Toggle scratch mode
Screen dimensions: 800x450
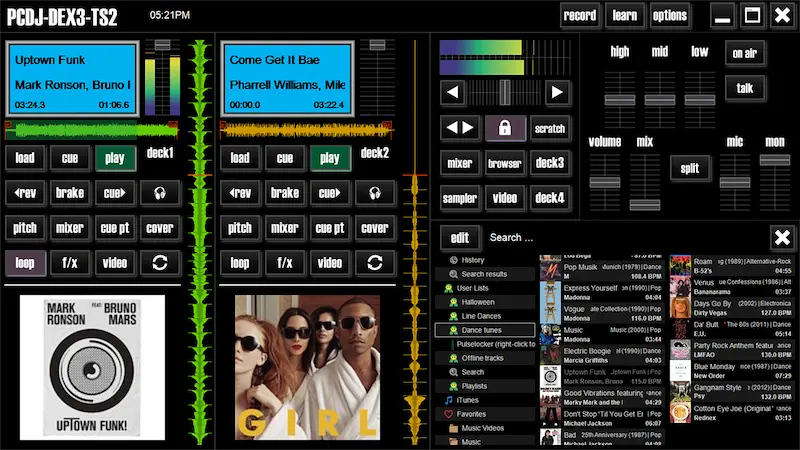pyautogui.click(x=549, y=128)
